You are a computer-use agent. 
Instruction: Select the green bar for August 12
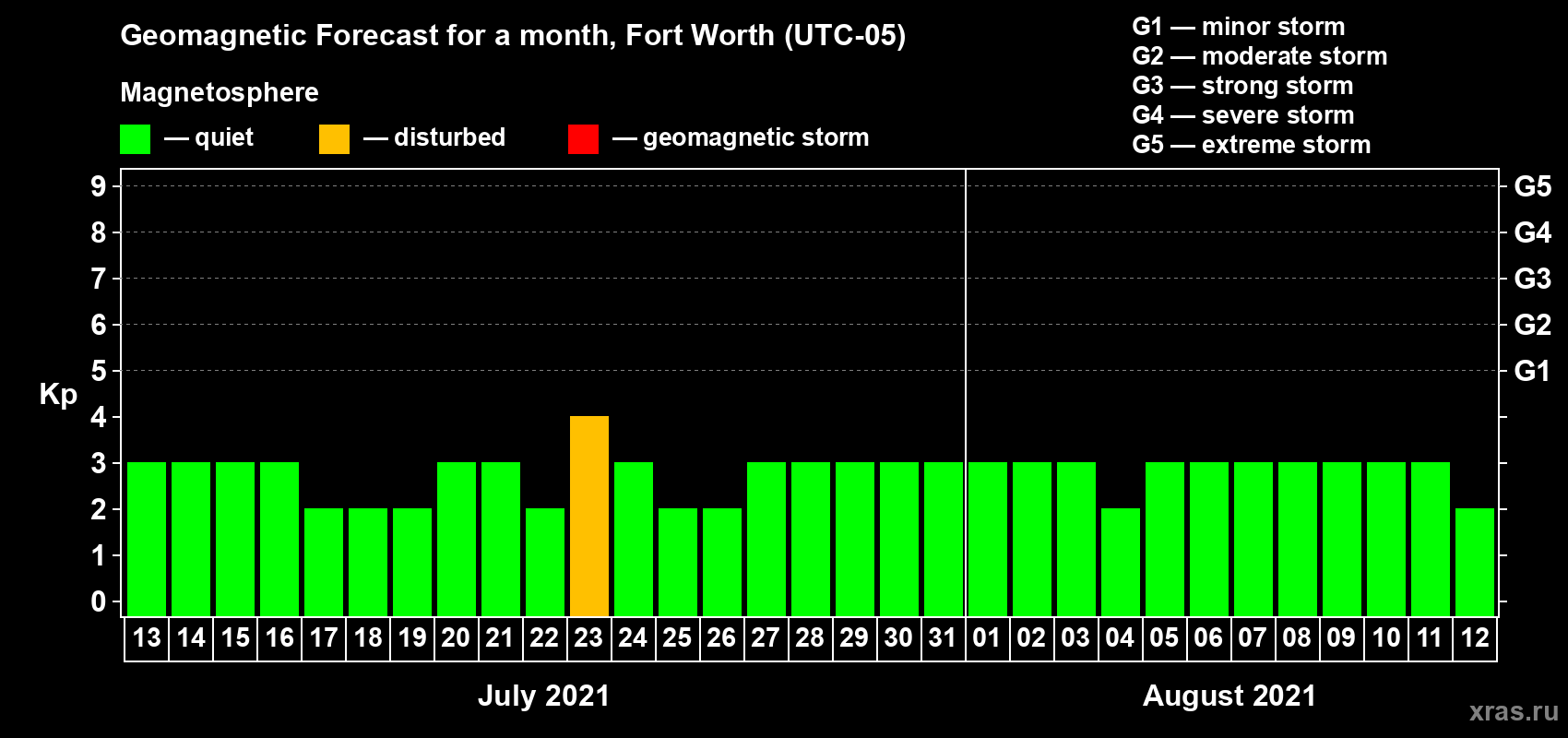point(1475,563)
